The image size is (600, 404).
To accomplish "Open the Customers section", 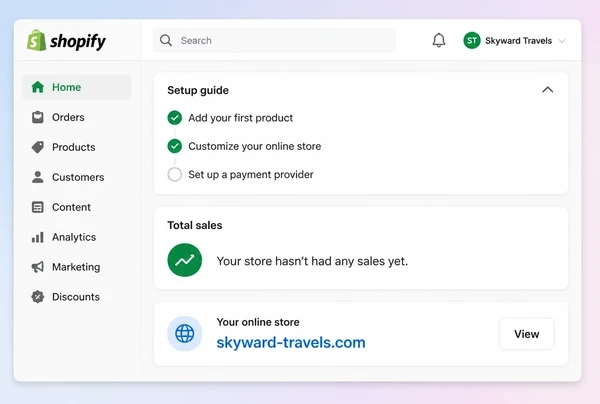I will [x=77, y=177].
